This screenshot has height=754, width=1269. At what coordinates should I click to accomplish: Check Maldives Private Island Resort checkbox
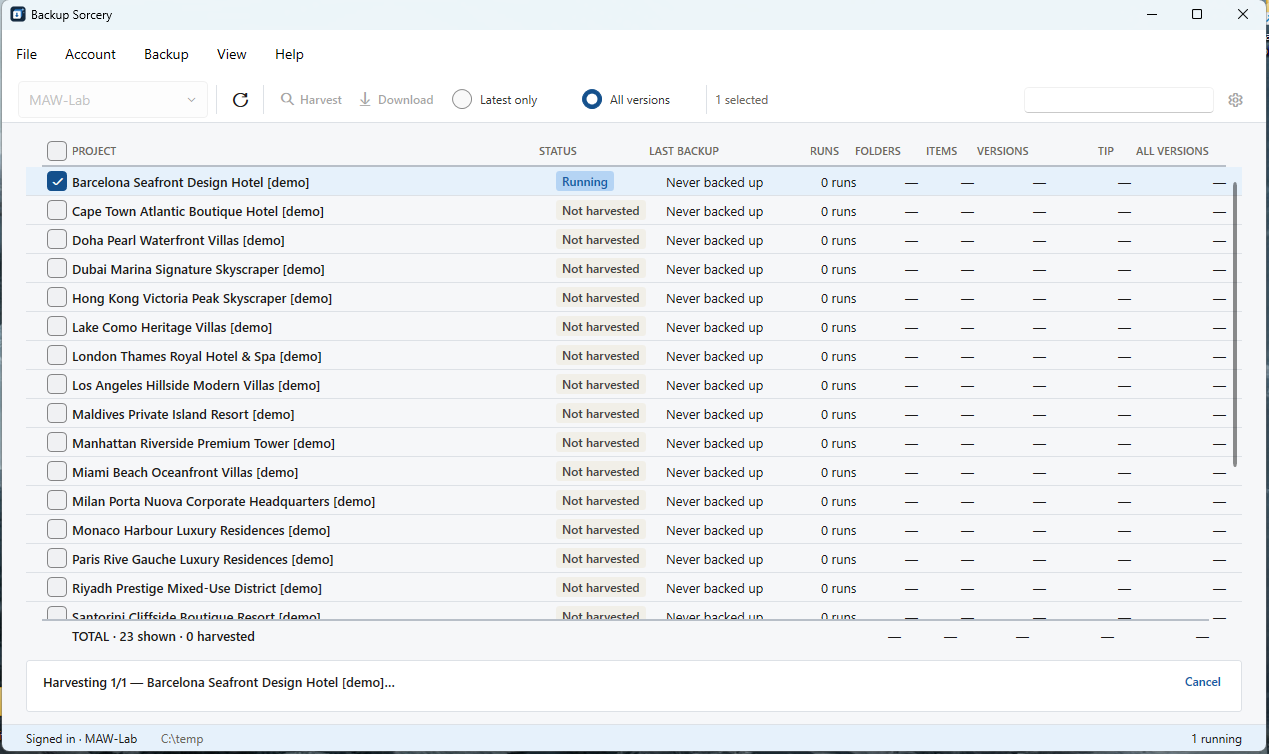pos(57,414)
